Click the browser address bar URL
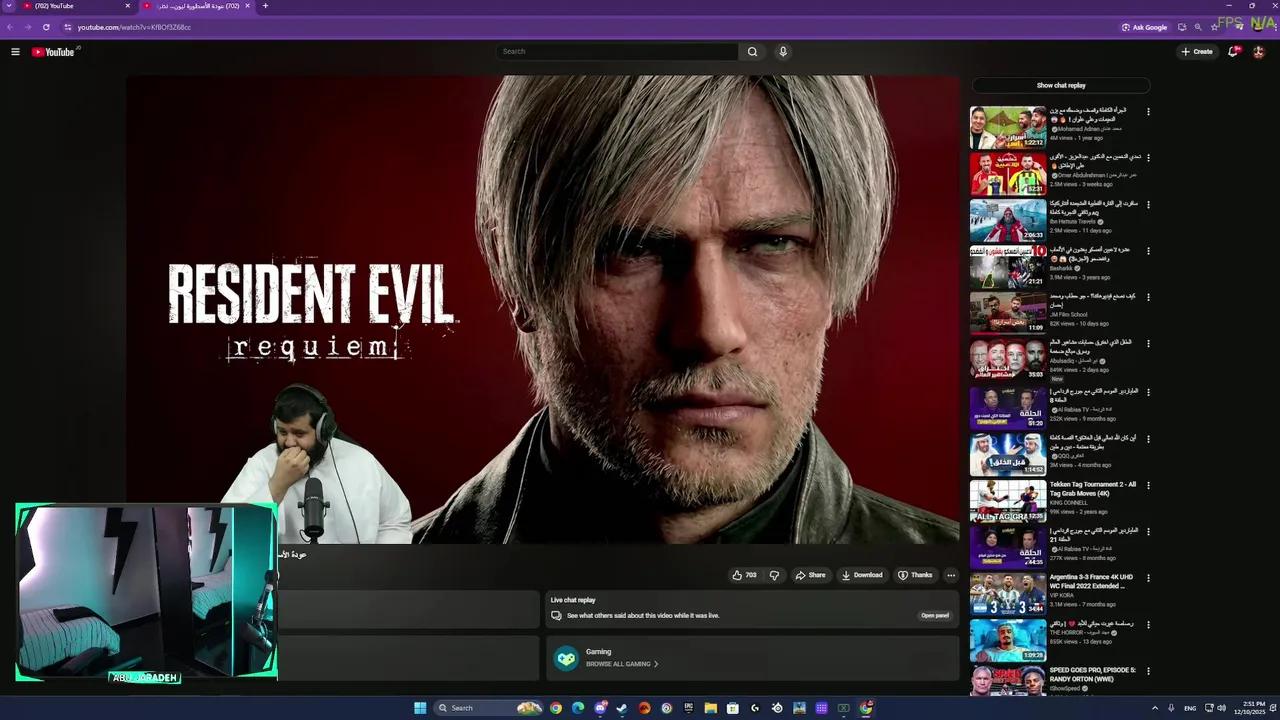1280x720 pixels. click(134, 27)
